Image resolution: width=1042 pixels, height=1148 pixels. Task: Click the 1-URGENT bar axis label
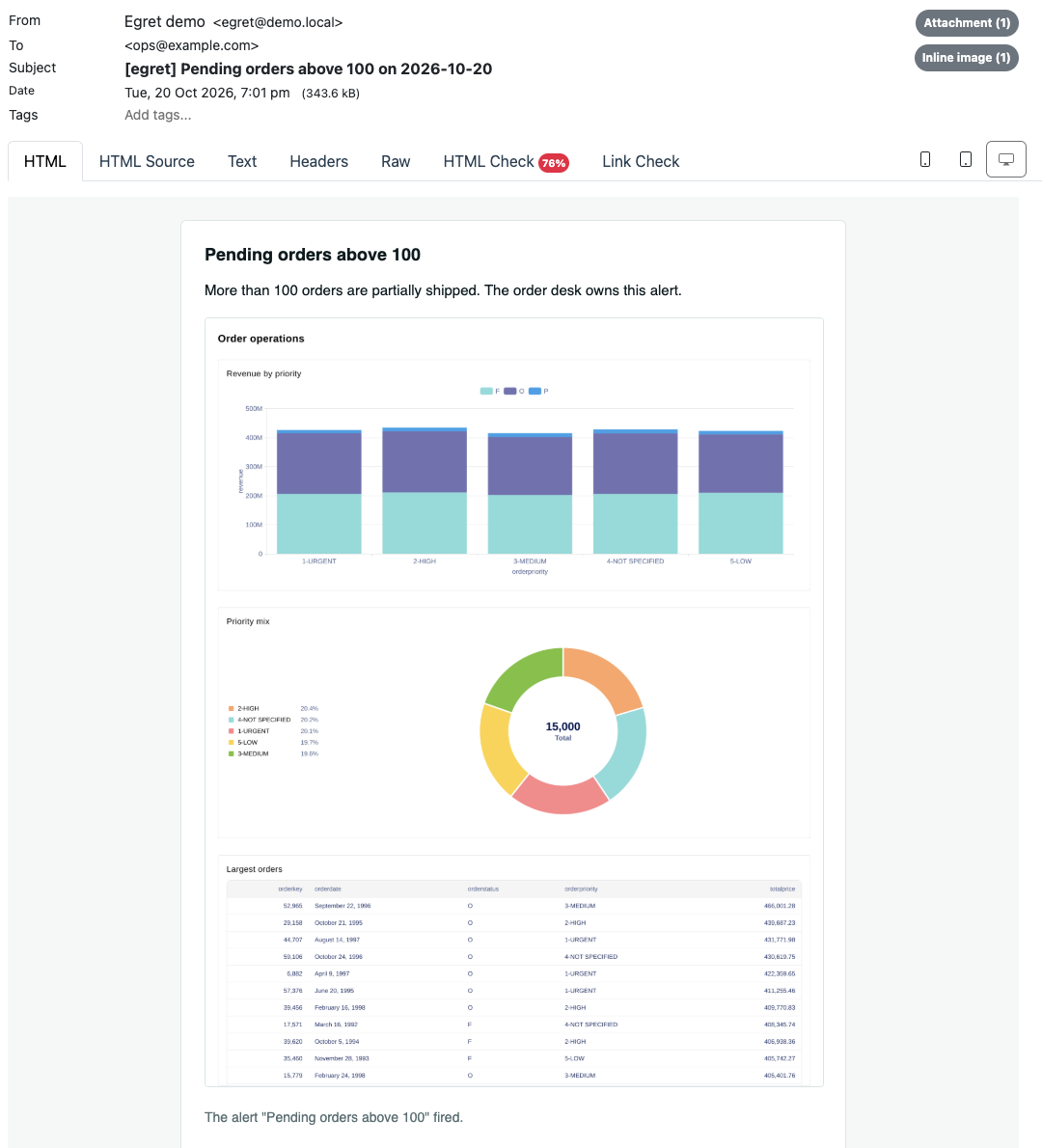click(319, 561)
